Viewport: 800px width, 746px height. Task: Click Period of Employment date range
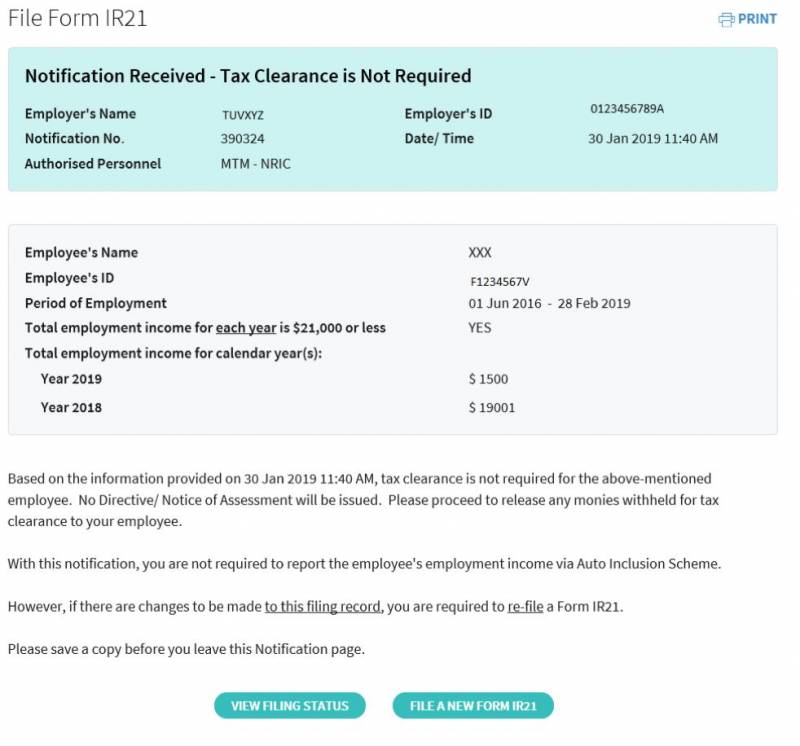pyautogui.click(x=549, y=304)
